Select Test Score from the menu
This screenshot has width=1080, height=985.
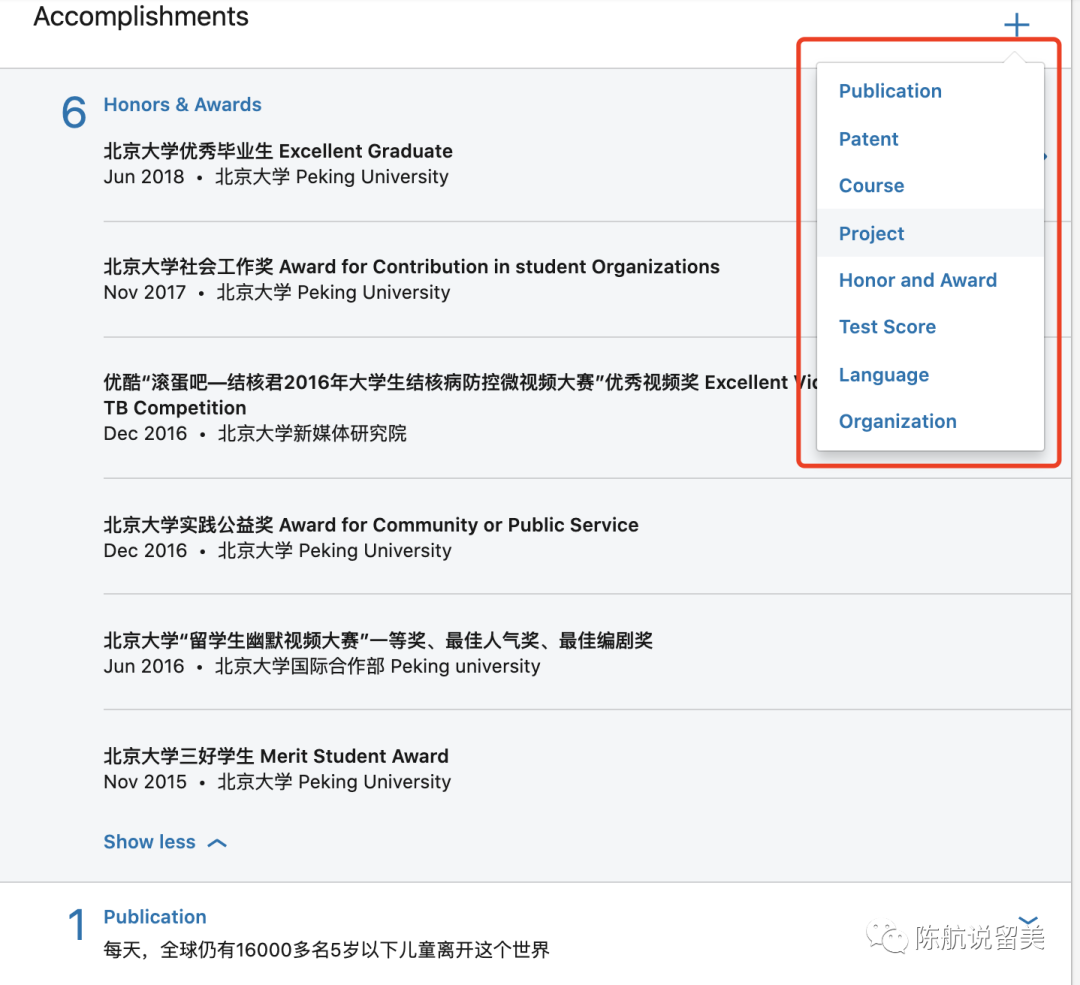coord(887,327)
